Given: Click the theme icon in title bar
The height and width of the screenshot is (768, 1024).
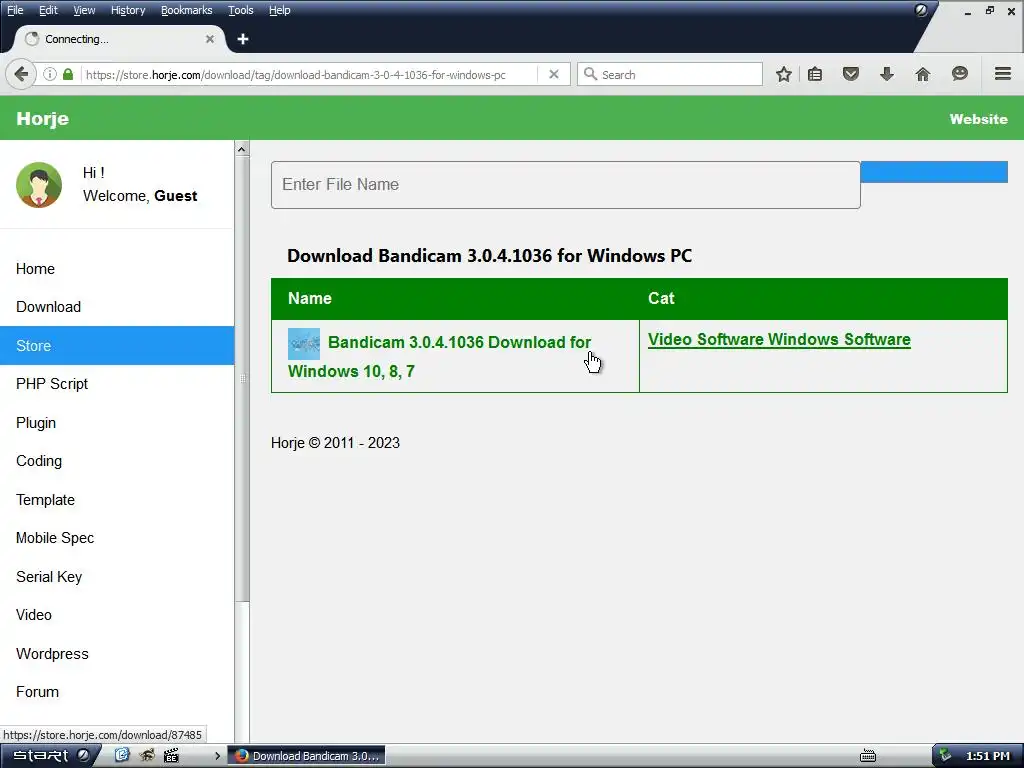Looking at the screenshot, I should click(x=921, y=10).
